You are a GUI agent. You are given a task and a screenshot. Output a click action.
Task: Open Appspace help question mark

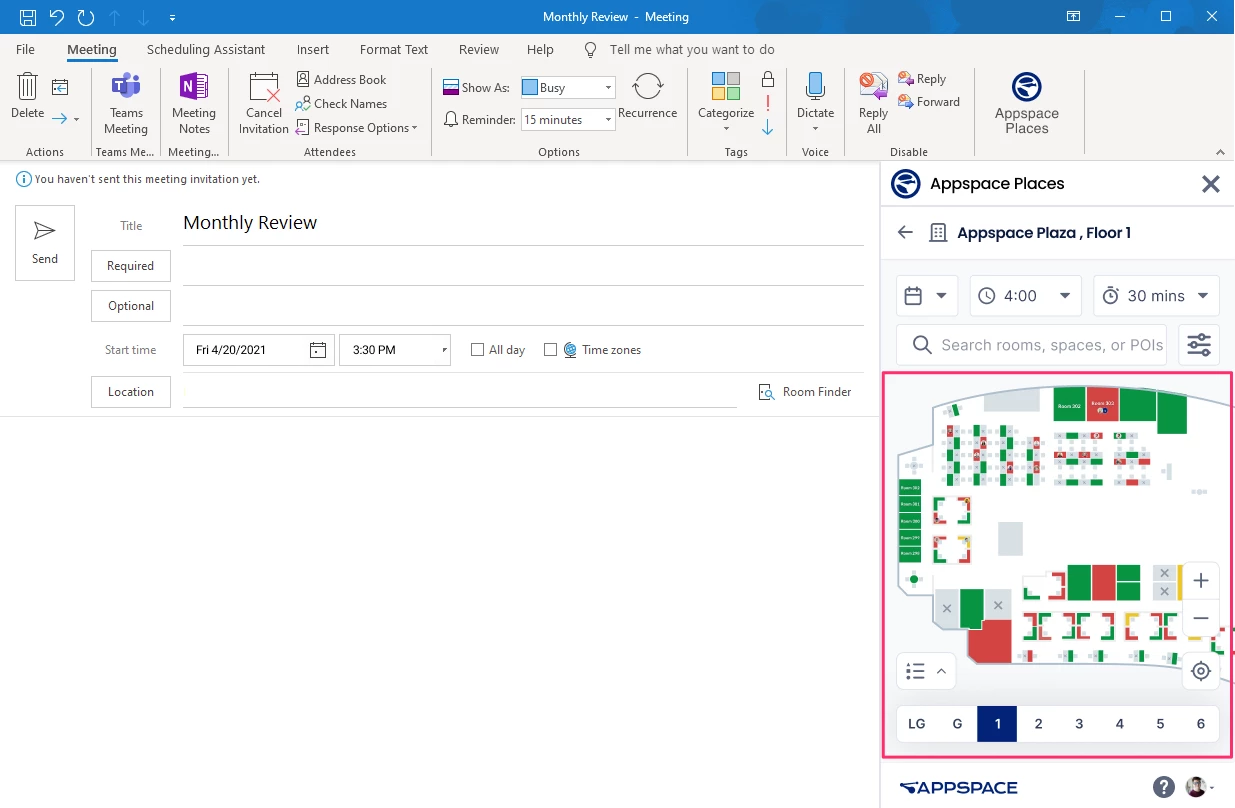point(1163,787)
